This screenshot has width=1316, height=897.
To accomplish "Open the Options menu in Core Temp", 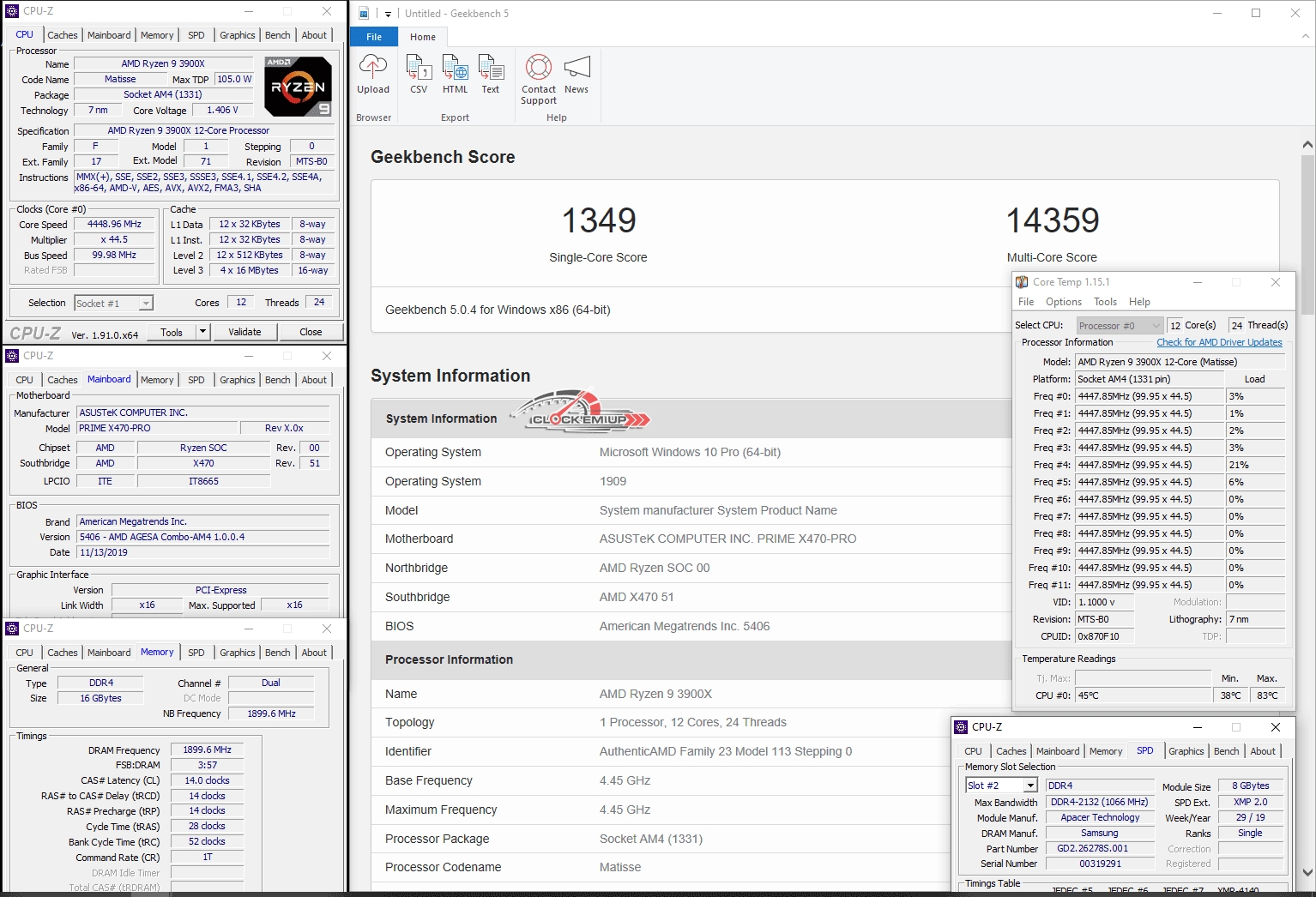I will point(1063,302).
